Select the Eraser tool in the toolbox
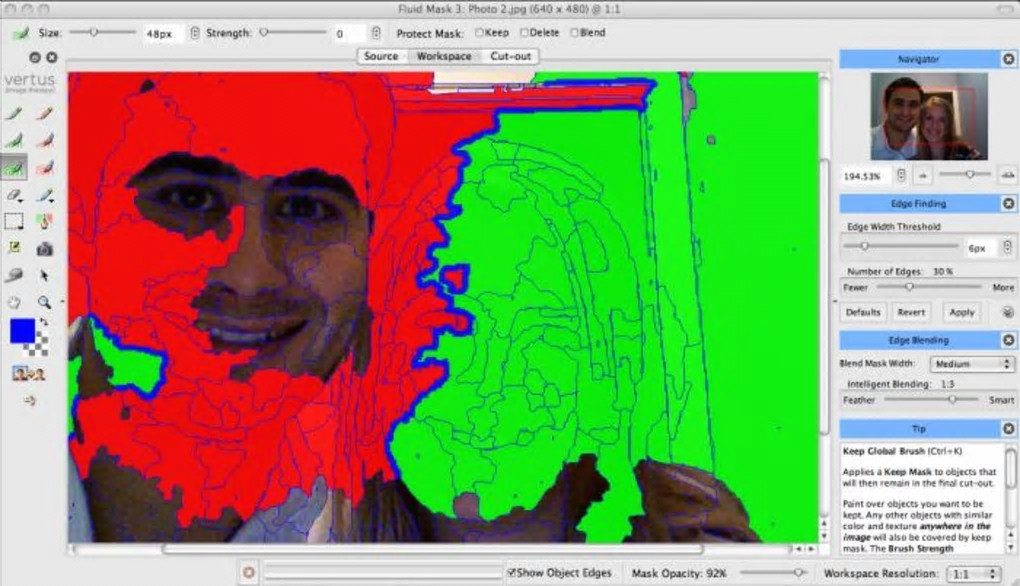The width and height of the screenshot is (1020, 586). coord(14,195)
